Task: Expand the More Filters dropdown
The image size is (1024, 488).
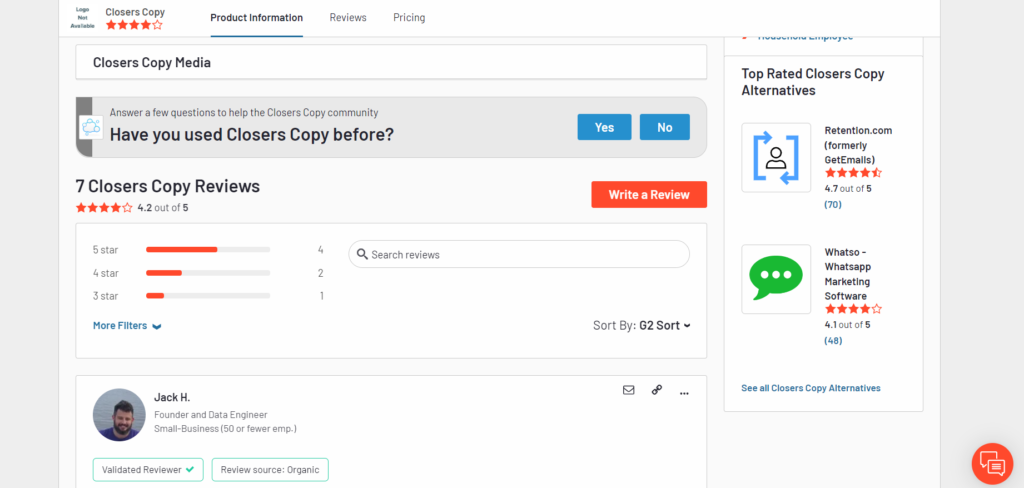Action: [x=127, y=325]
